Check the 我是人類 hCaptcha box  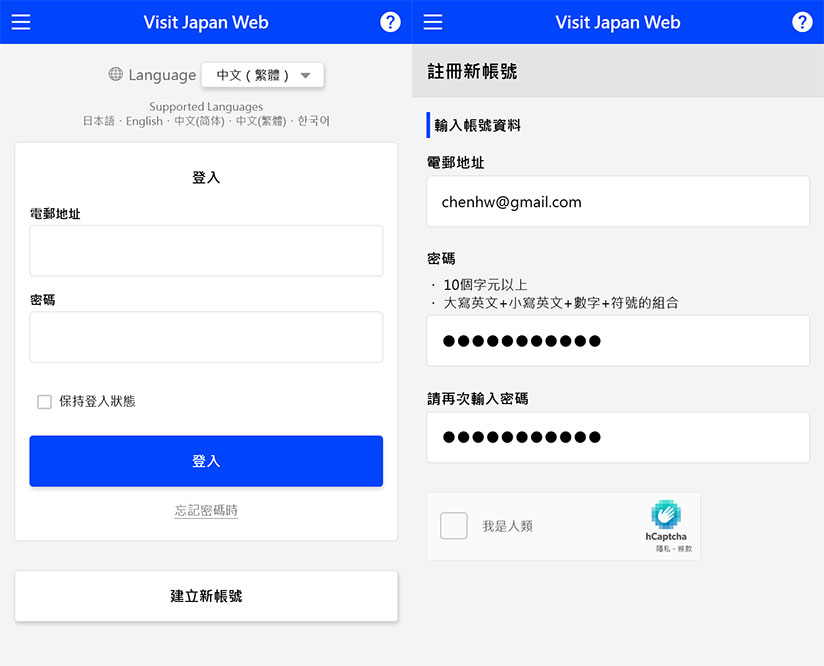point(454,526)
